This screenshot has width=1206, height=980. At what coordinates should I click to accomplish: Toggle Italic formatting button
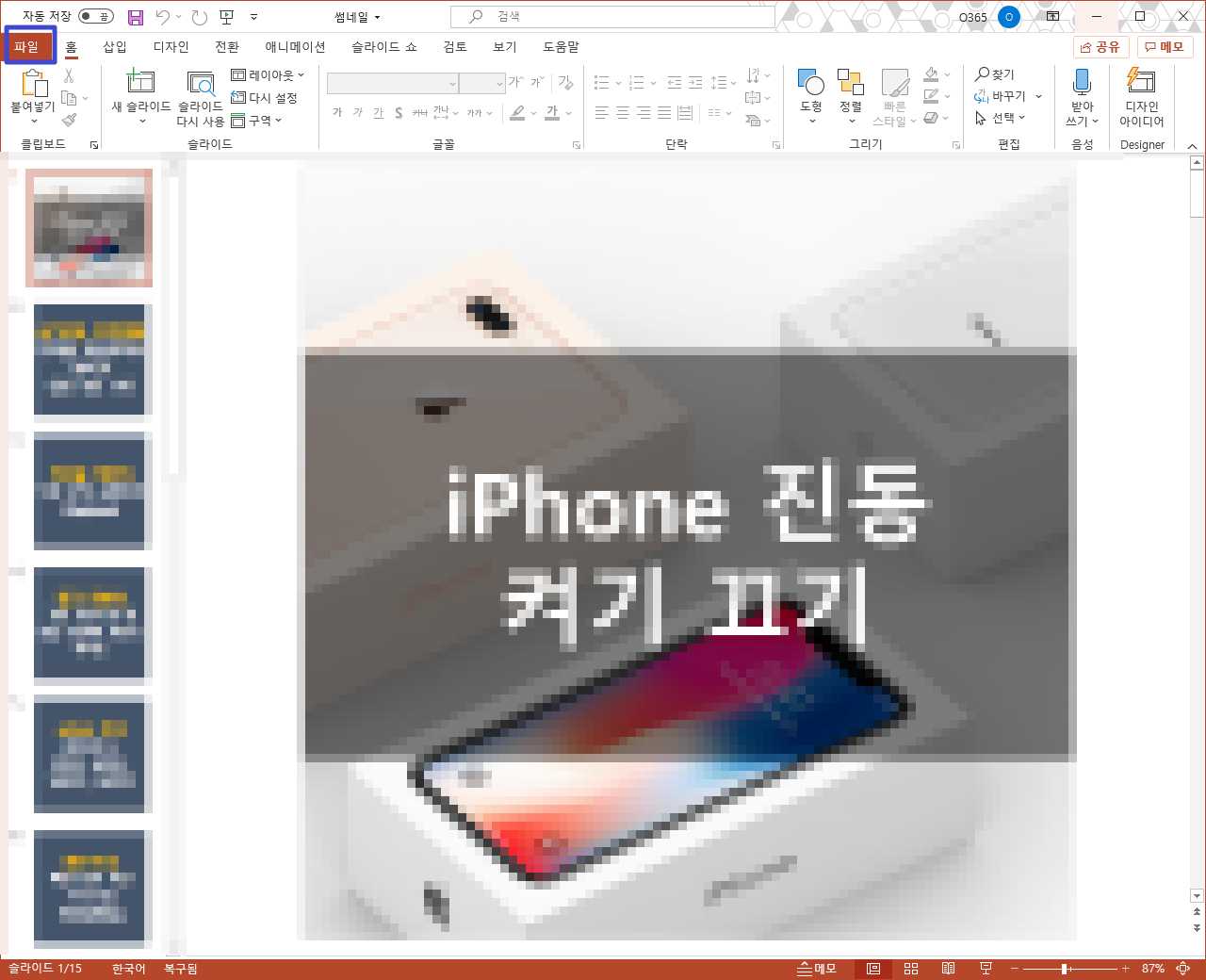pos(357,113)
